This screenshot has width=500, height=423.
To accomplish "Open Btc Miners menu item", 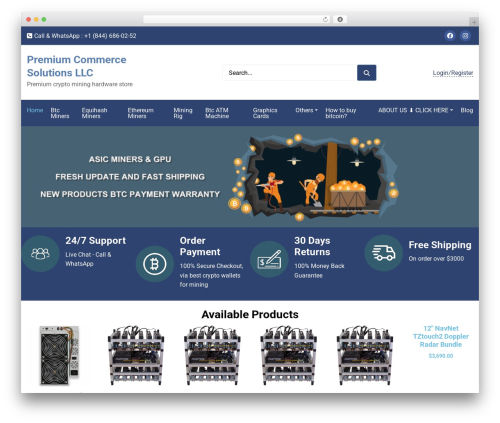I will point(60,113).
